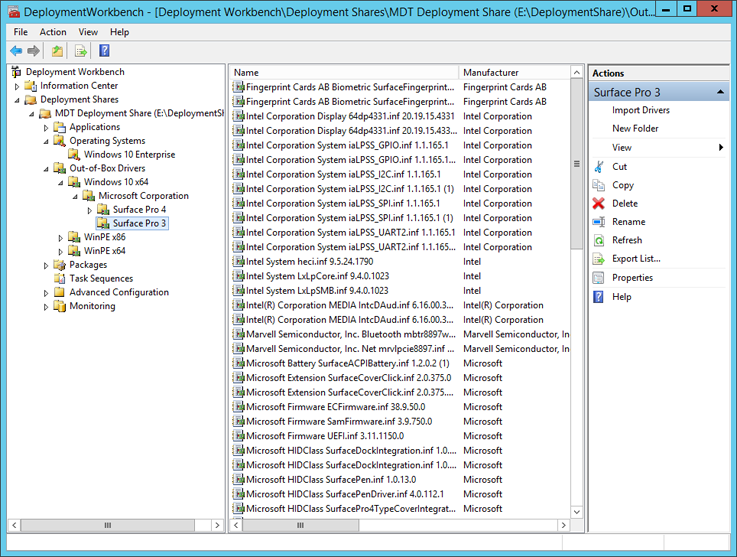Screen dimensions: 737x557
Task: Click the Refresh action icon
Action: click(x=599, y=240)
